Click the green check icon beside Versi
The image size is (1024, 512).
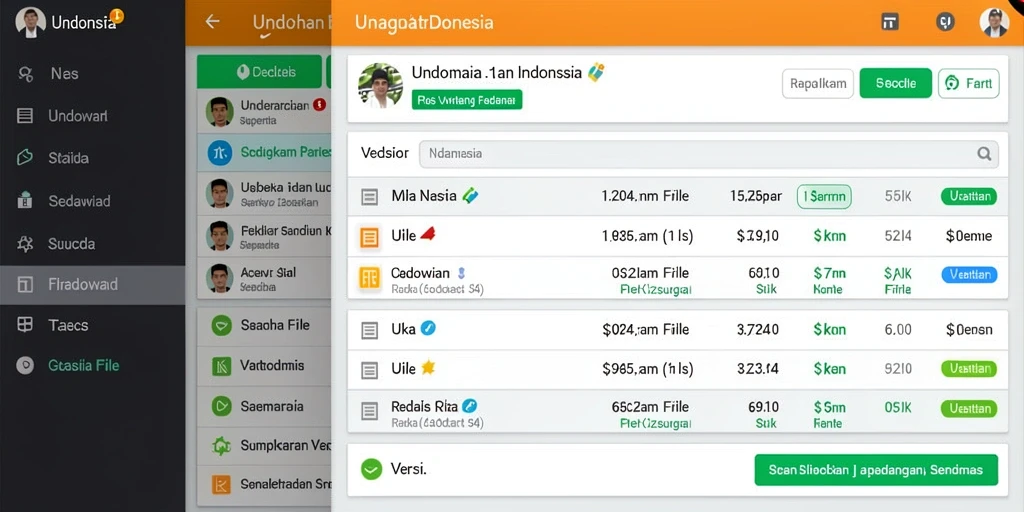point(371,469)
